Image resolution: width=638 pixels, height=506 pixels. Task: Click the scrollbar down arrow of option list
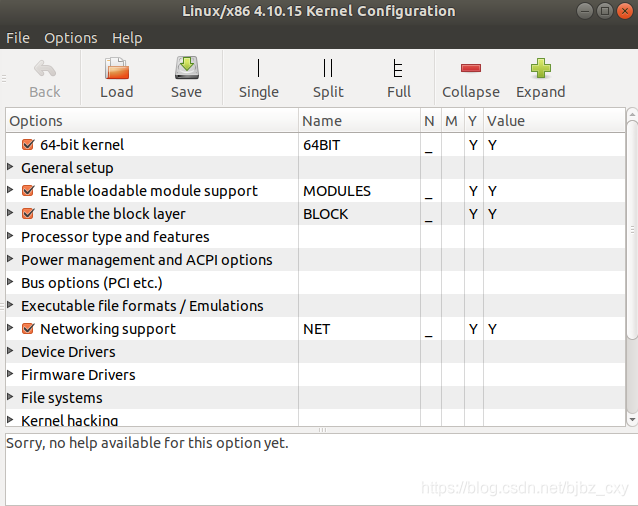click(x=632, y=419)
